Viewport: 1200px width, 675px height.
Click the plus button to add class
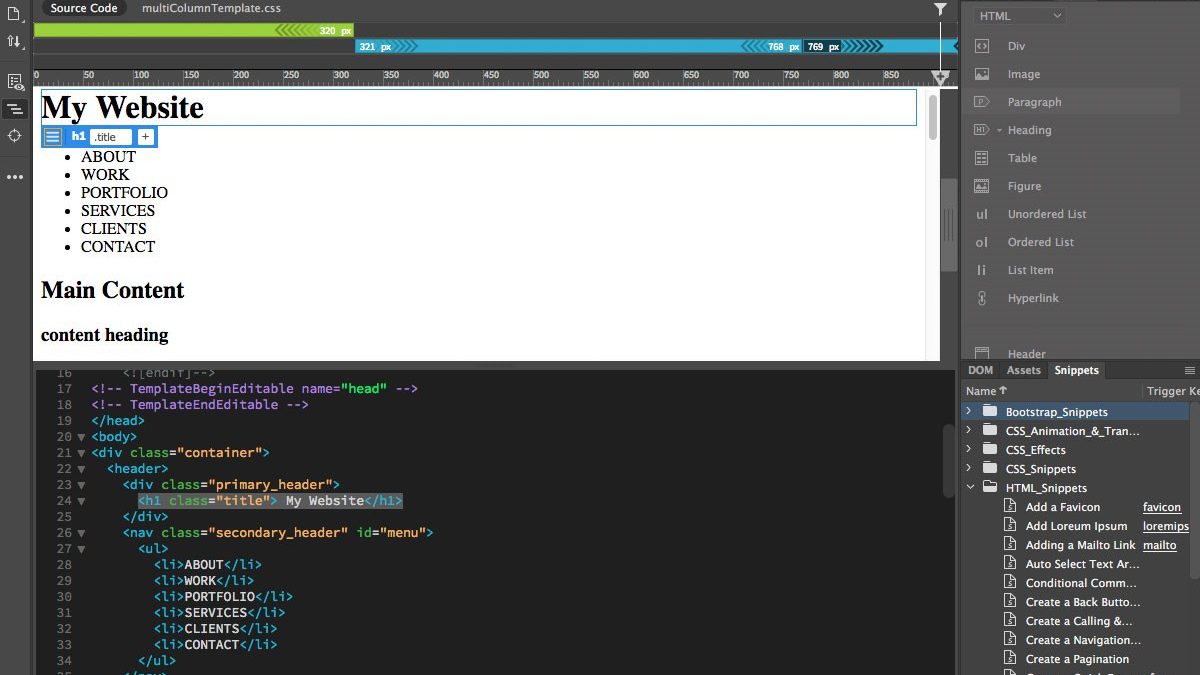[145, 137]
